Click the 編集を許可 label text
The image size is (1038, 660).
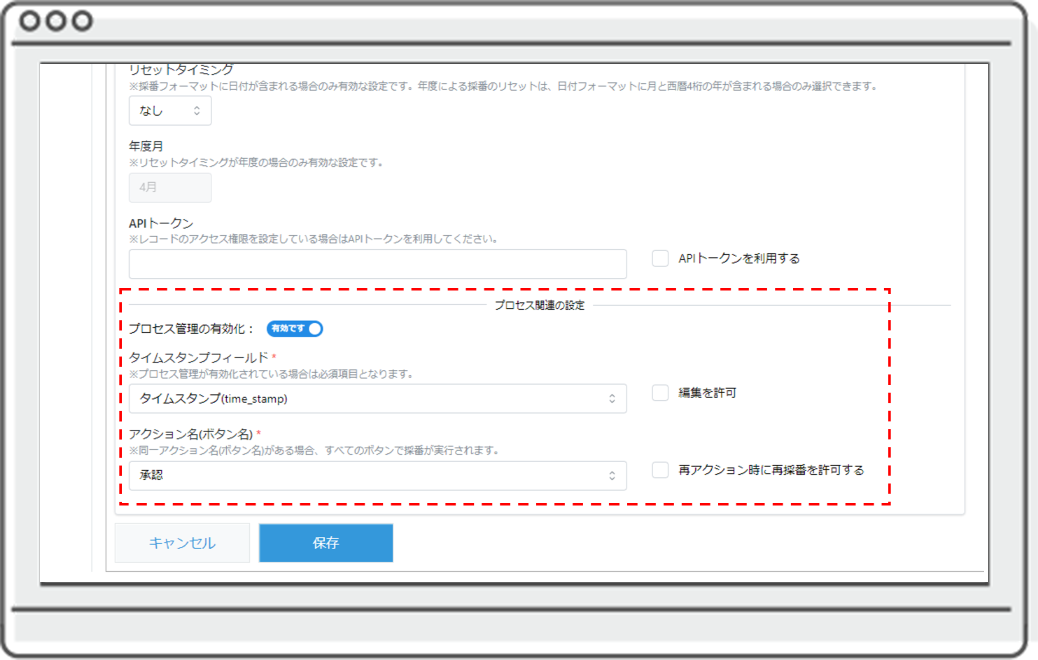pyautogui.click(x=707, y=393)
